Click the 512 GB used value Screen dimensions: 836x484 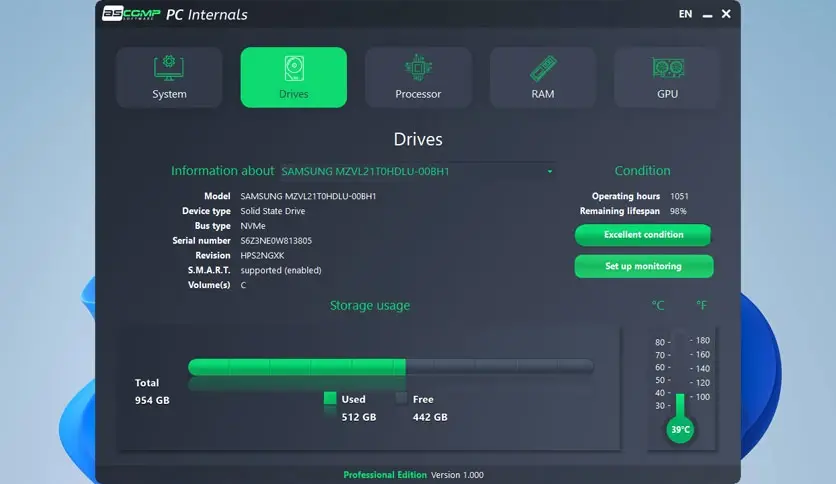click(359, 417)
